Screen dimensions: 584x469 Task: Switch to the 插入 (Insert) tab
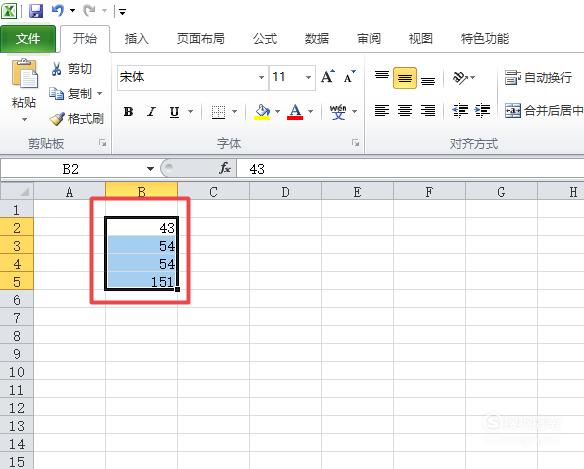pos(137,38)
